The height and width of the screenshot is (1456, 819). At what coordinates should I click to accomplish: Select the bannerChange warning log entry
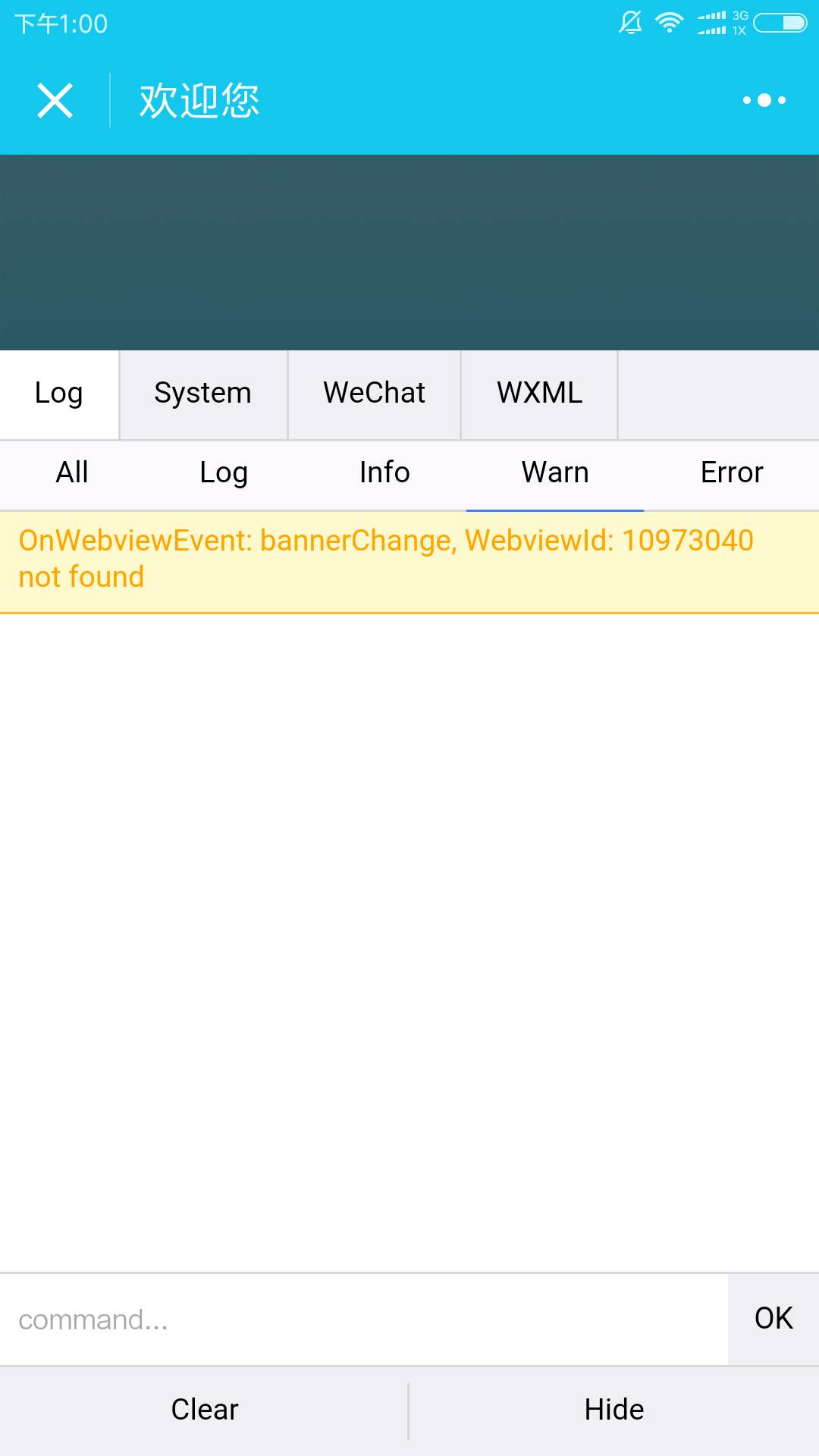coord(409,561)
